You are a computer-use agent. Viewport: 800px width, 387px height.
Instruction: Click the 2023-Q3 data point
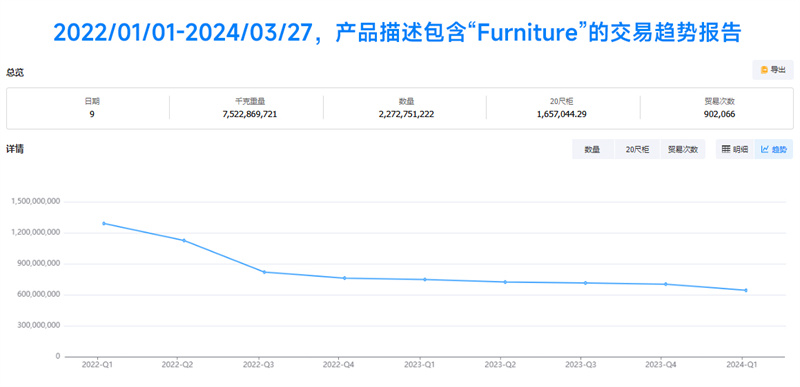[585, 283]
